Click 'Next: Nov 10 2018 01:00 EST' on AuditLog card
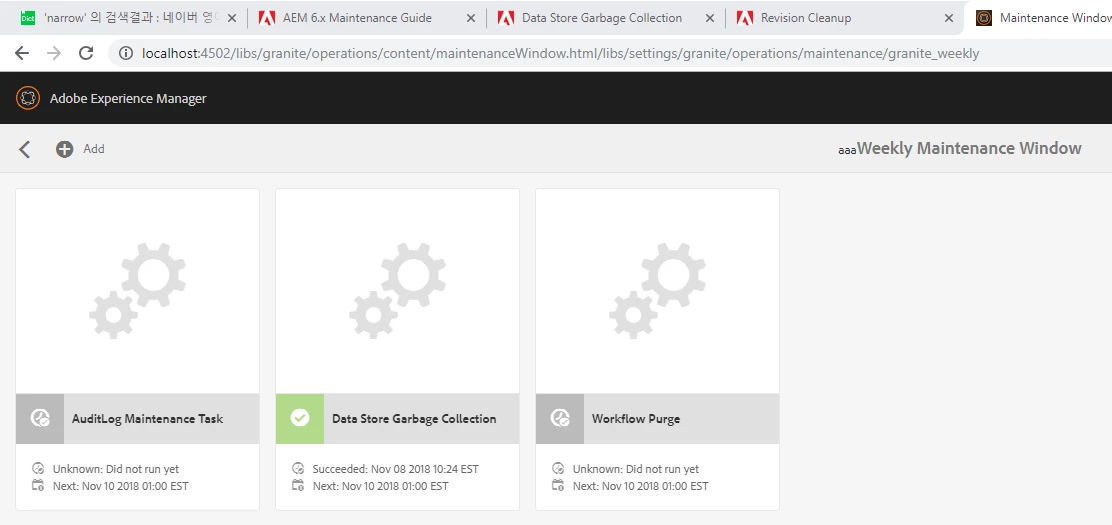This screenshot has height=525, width=1112. click(x=121, y=486)
